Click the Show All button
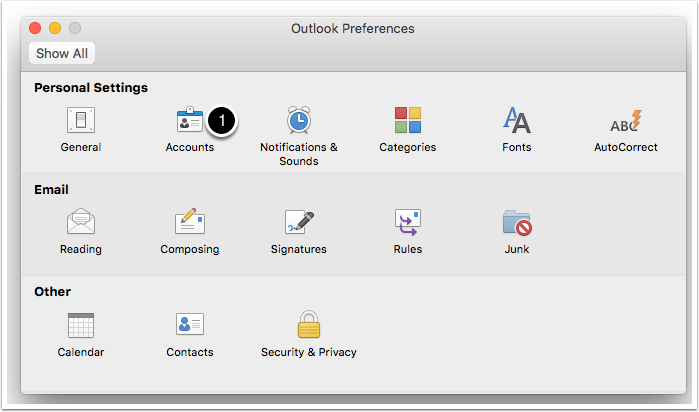This screenshot has height=412, width=699. (x=62, y=53)
